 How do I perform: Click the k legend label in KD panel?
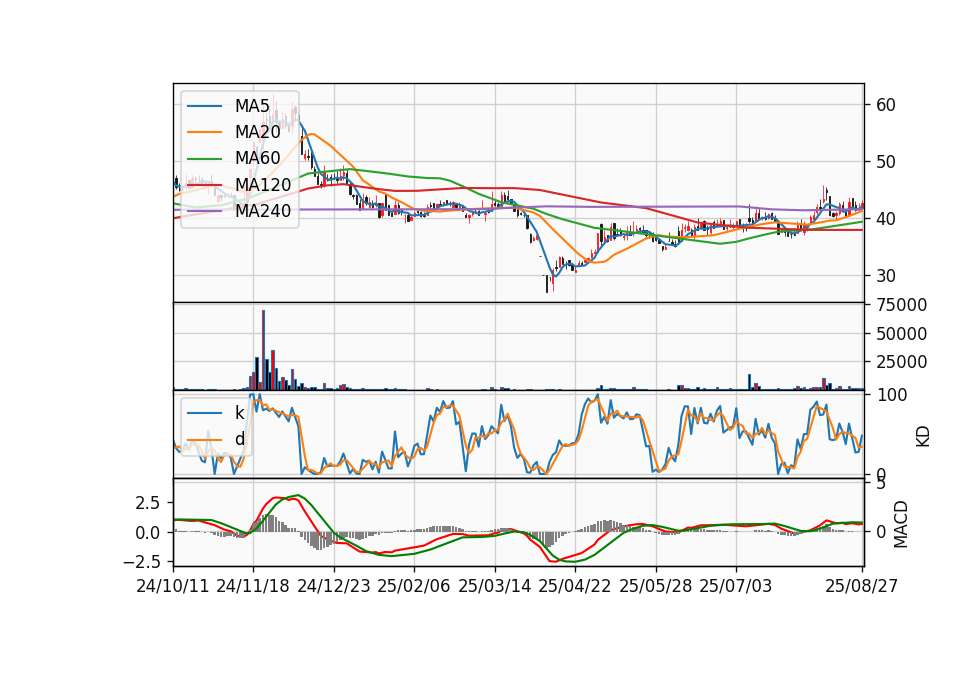click(x=239, y=413)
